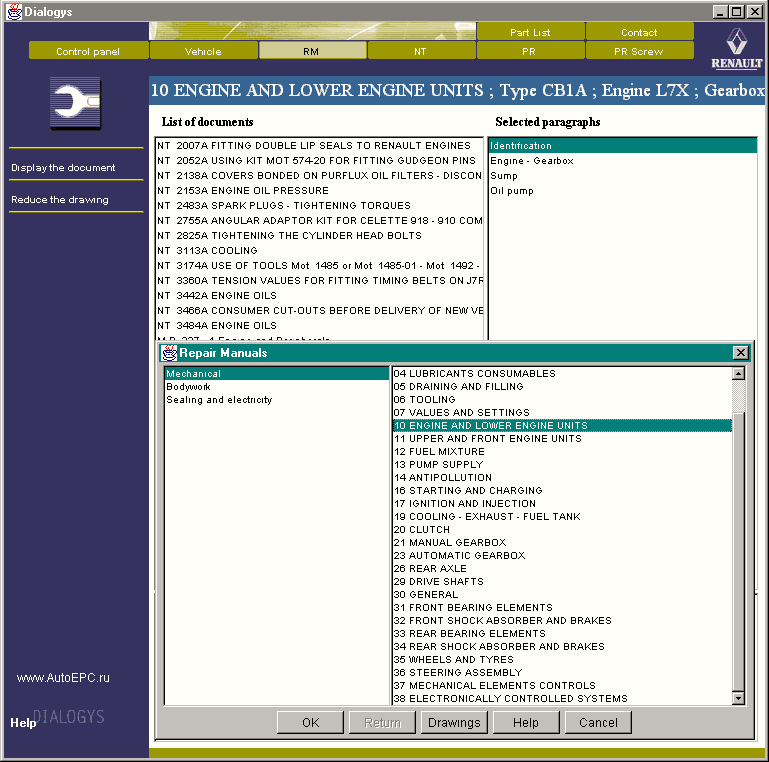Screen dimensions: 769x762
Task: Select NT 2483A SPARK PLUGS document
Action: coord(319,205)
